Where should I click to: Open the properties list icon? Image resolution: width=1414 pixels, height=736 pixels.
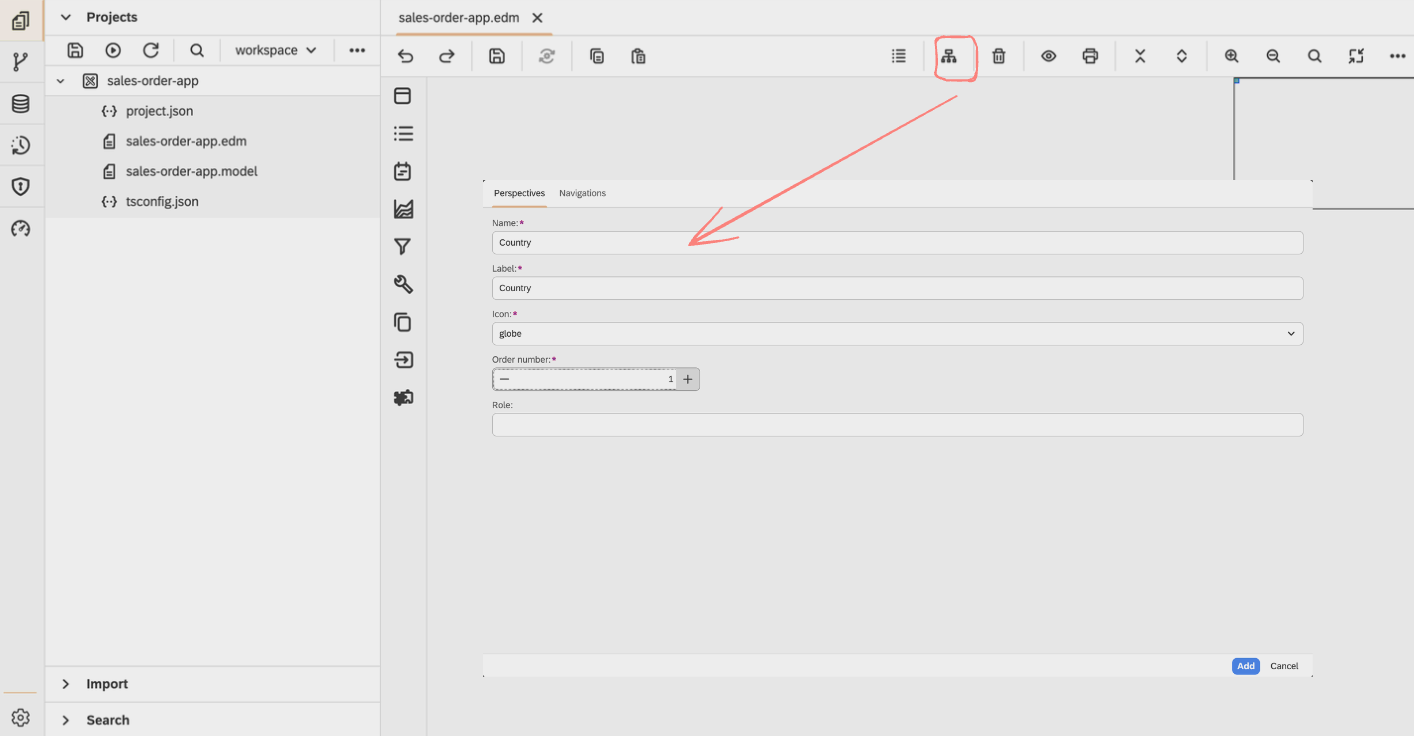click(x=899, y=56)
